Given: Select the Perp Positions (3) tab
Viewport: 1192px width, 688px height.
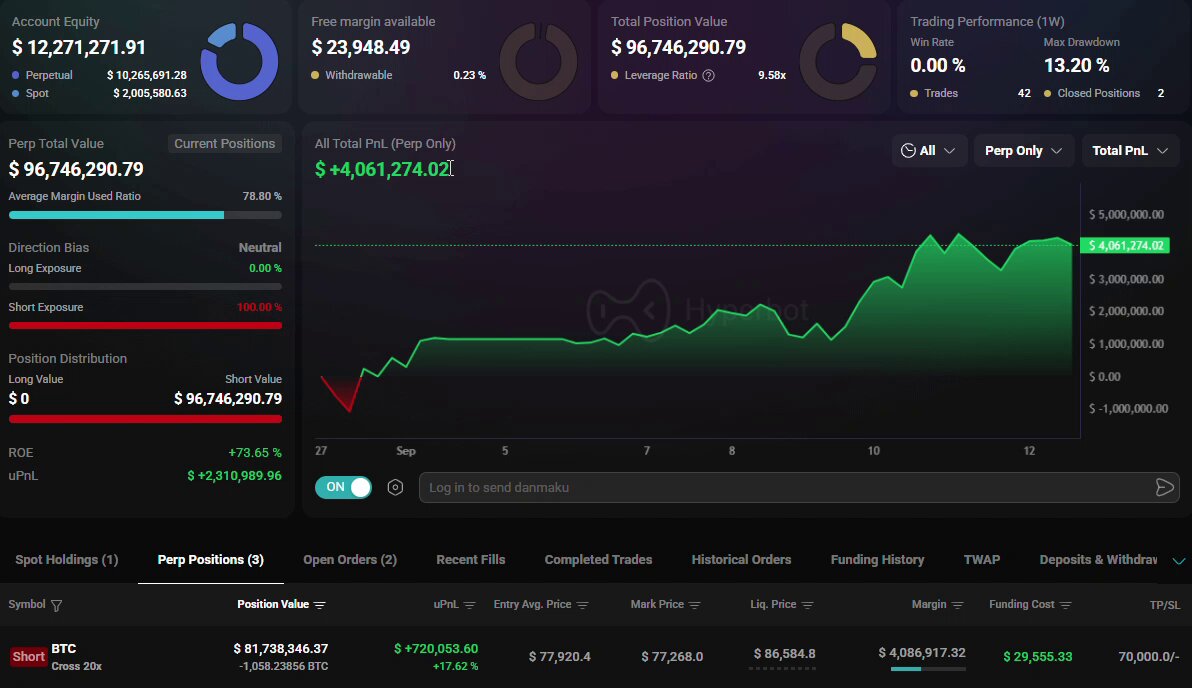Looking at the screenshot, I should click(211, 560).
